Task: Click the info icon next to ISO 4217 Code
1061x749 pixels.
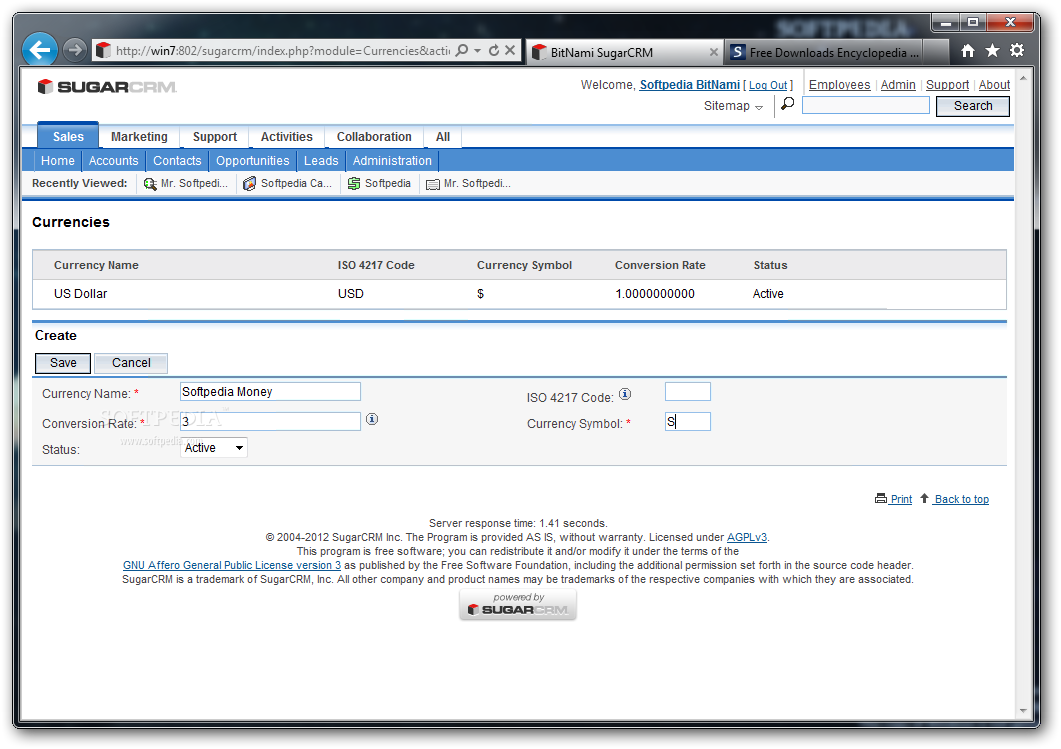Action: (x=625, y=394)
